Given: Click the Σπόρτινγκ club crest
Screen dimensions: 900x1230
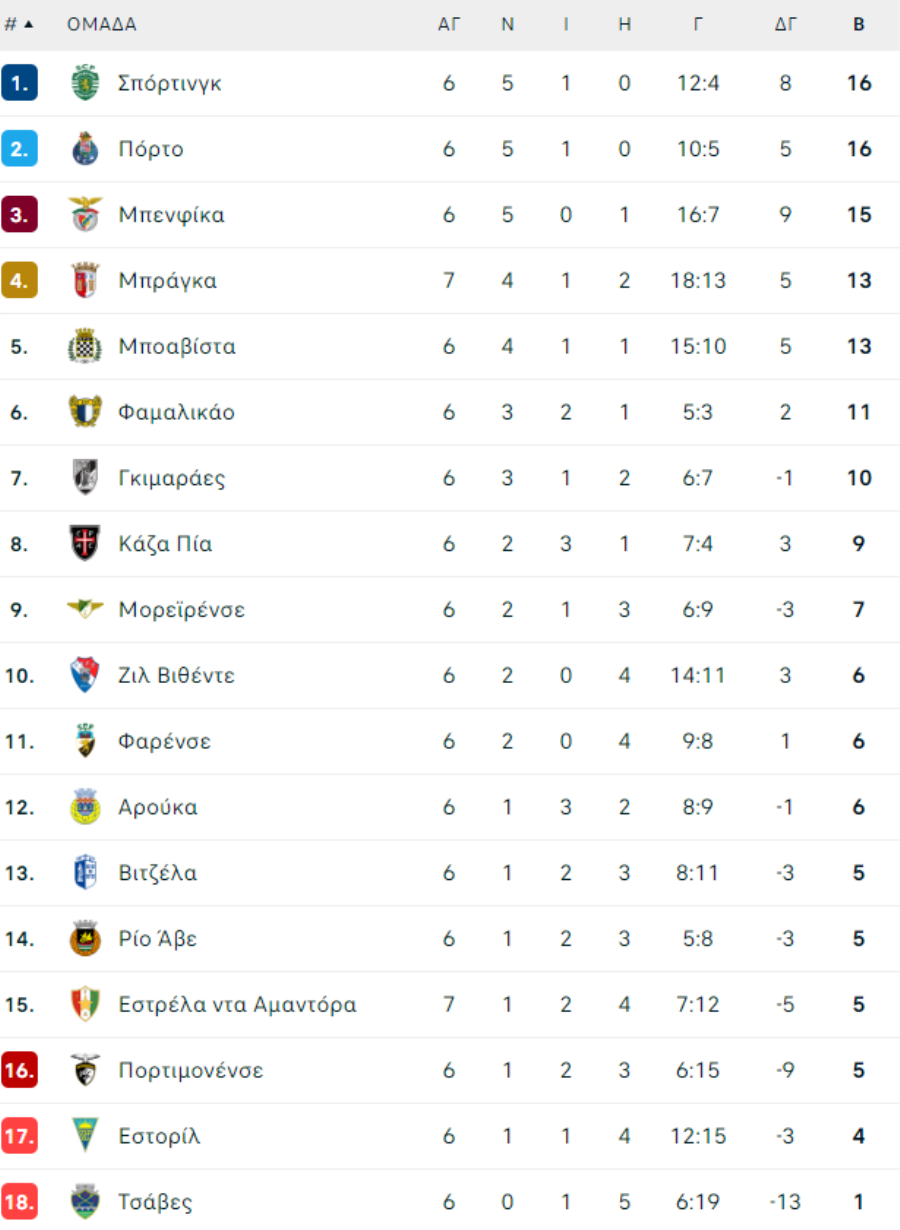Looking at the screenshot, I should pyautogui.click(x=85, y=83).
